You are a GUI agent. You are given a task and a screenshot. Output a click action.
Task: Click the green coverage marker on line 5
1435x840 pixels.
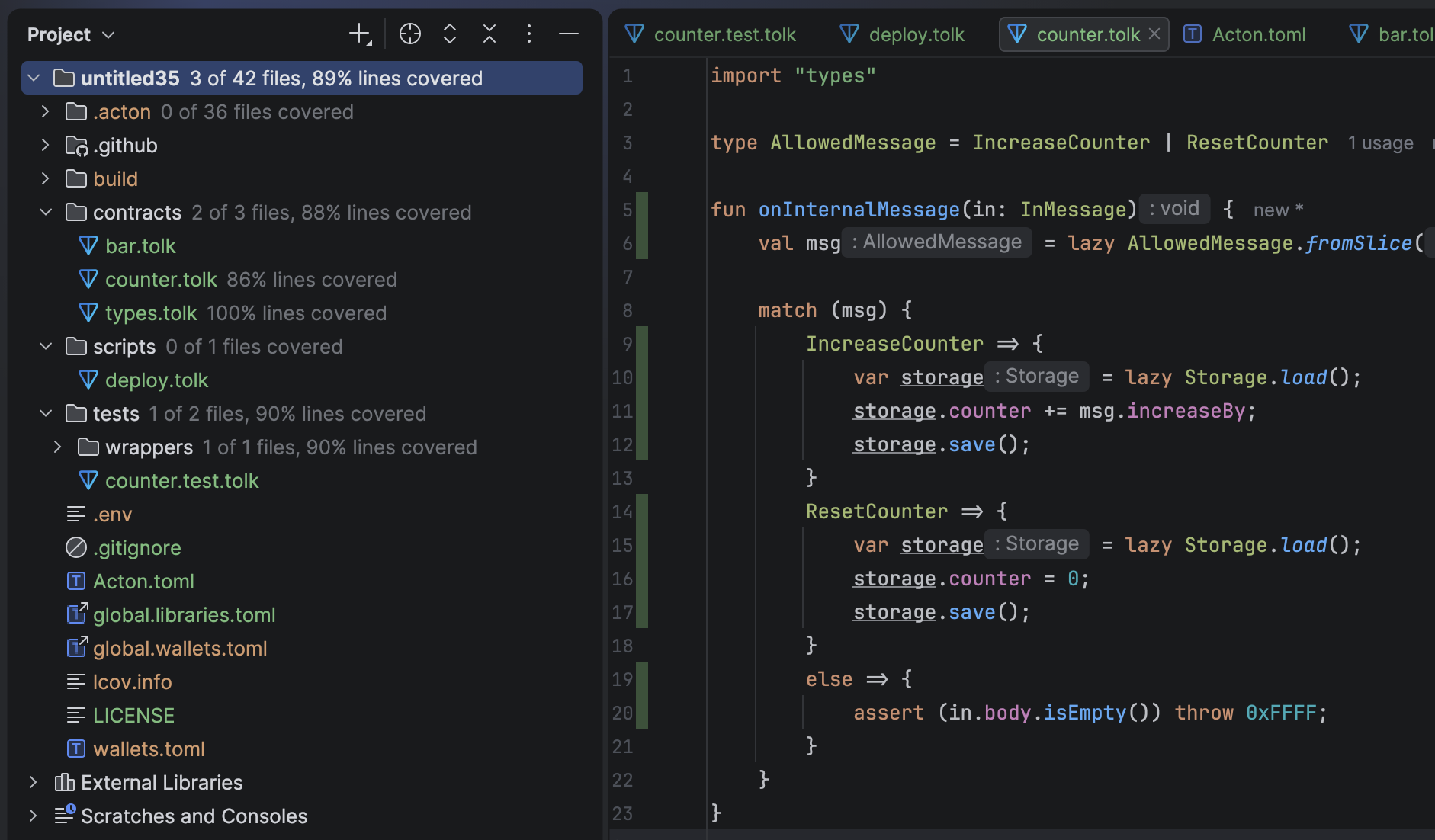coord(642,210)
